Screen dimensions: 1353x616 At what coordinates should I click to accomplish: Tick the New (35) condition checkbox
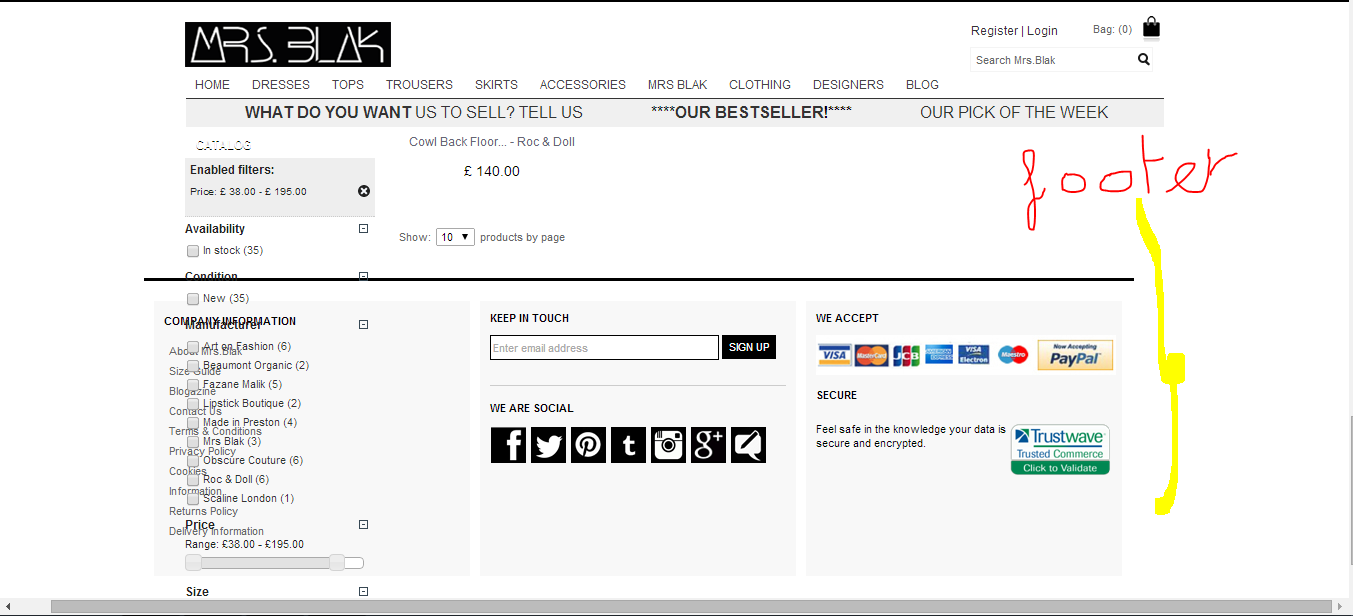(193, 299)
